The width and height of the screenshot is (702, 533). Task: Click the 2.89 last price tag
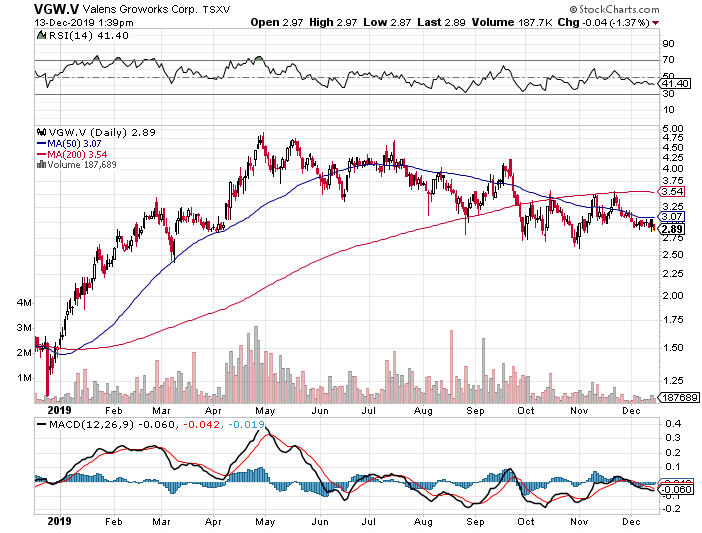coord(672,229)
